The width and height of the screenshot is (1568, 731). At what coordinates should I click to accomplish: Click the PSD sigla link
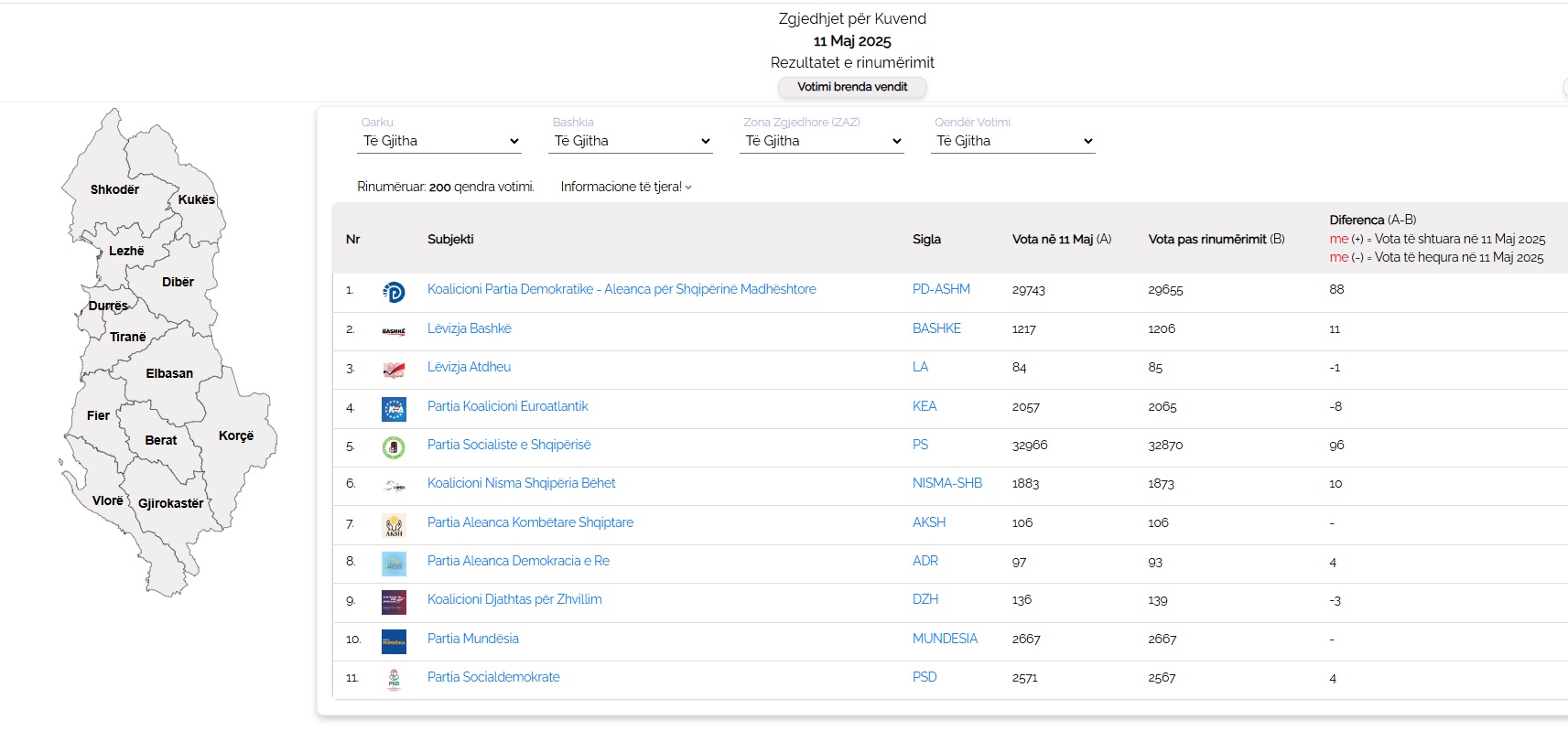click(x=925, y=677)
